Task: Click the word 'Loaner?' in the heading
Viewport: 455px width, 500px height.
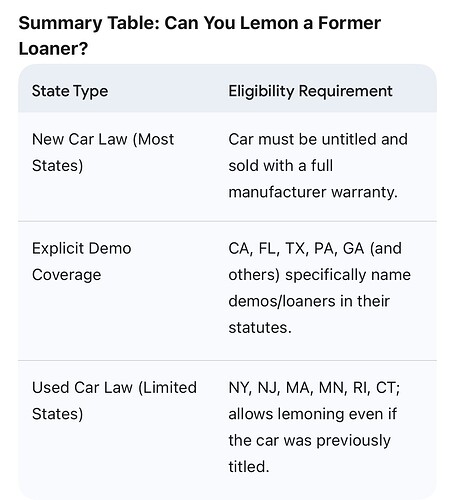Action: click(x=53, y=49)
